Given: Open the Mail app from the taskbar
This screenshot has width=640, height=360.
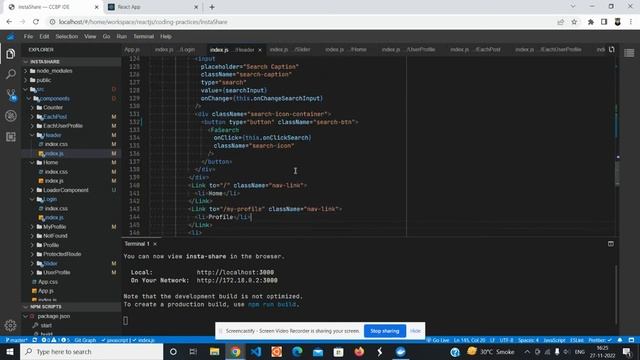Looking at the screenshot, I should (x=318, y=351).
